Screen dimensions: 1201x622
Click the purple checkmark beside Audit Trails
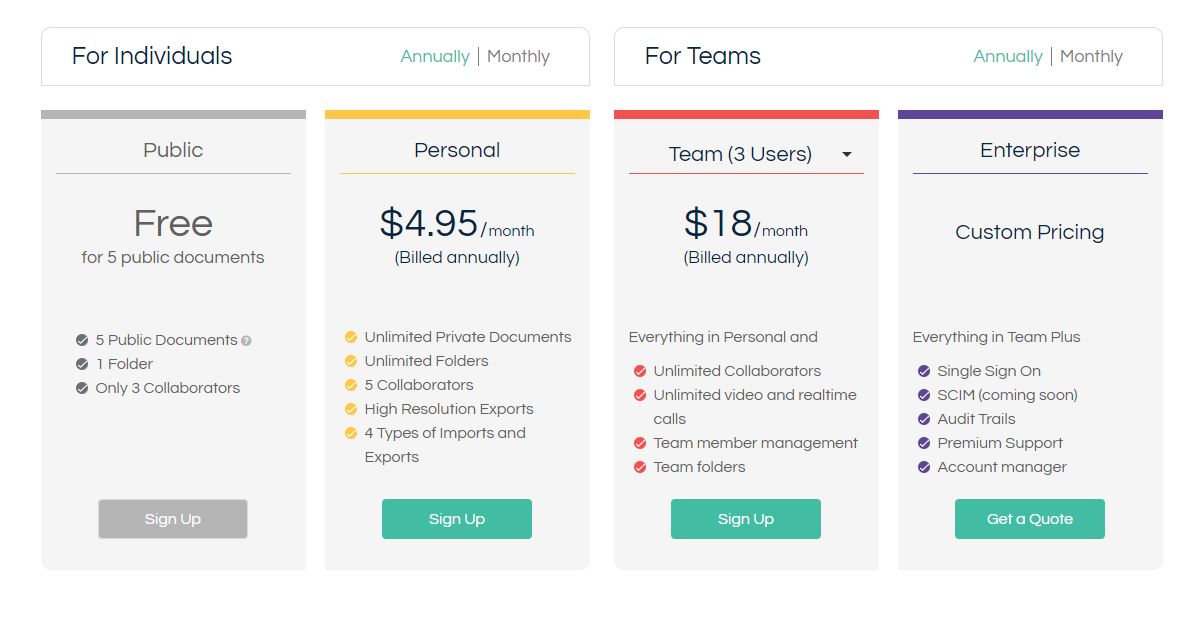click(x=924, y=419)
